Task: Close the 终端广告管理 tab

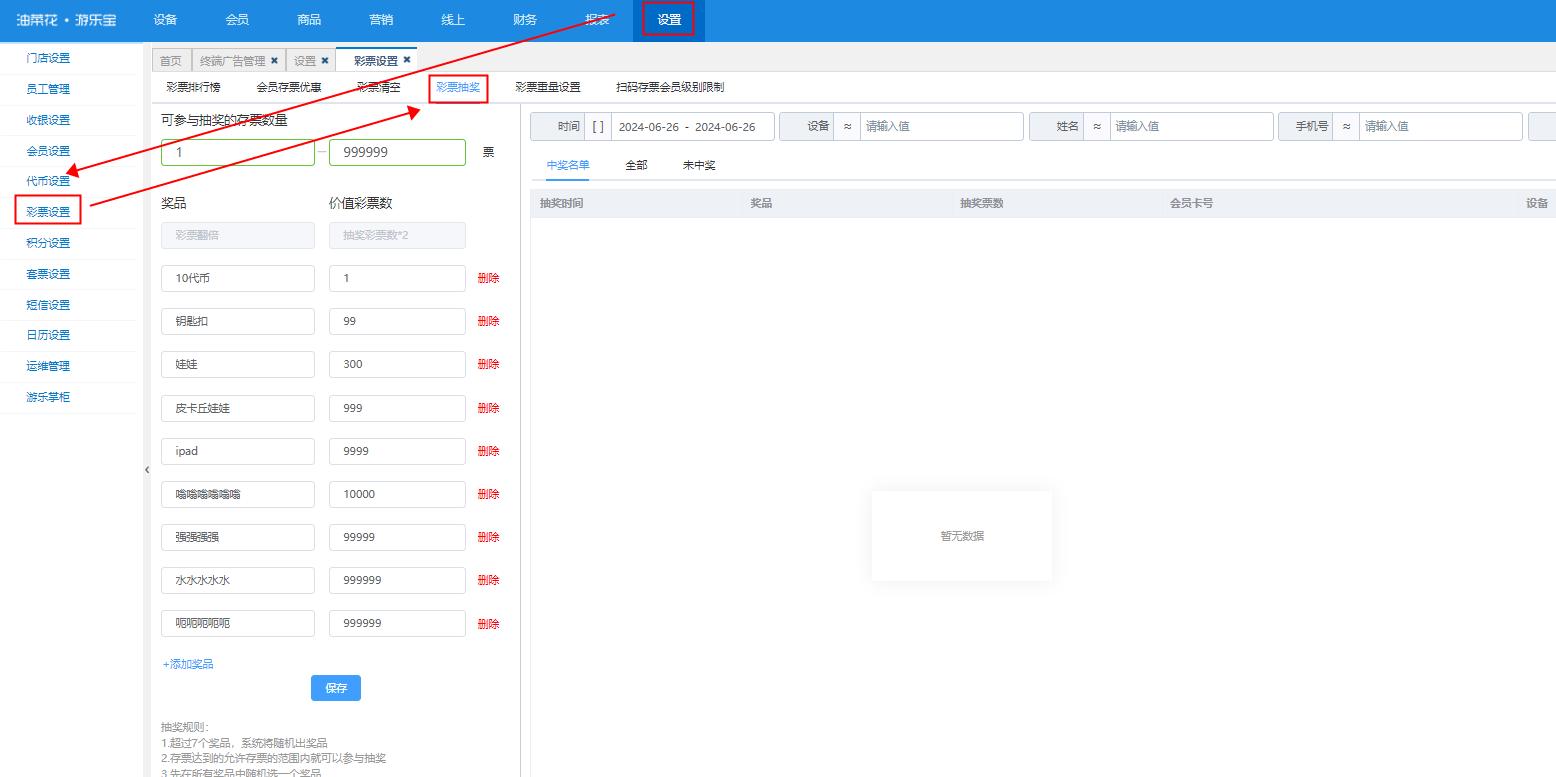Action: pyautogui.click(x=274, y=60)
